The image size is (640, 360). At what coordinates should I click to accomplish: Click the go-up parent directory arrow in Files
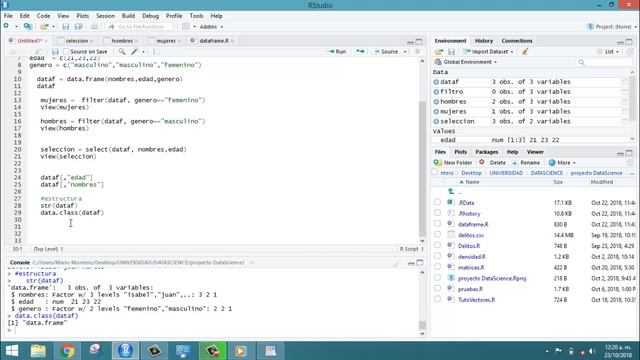tap(451, 191)
